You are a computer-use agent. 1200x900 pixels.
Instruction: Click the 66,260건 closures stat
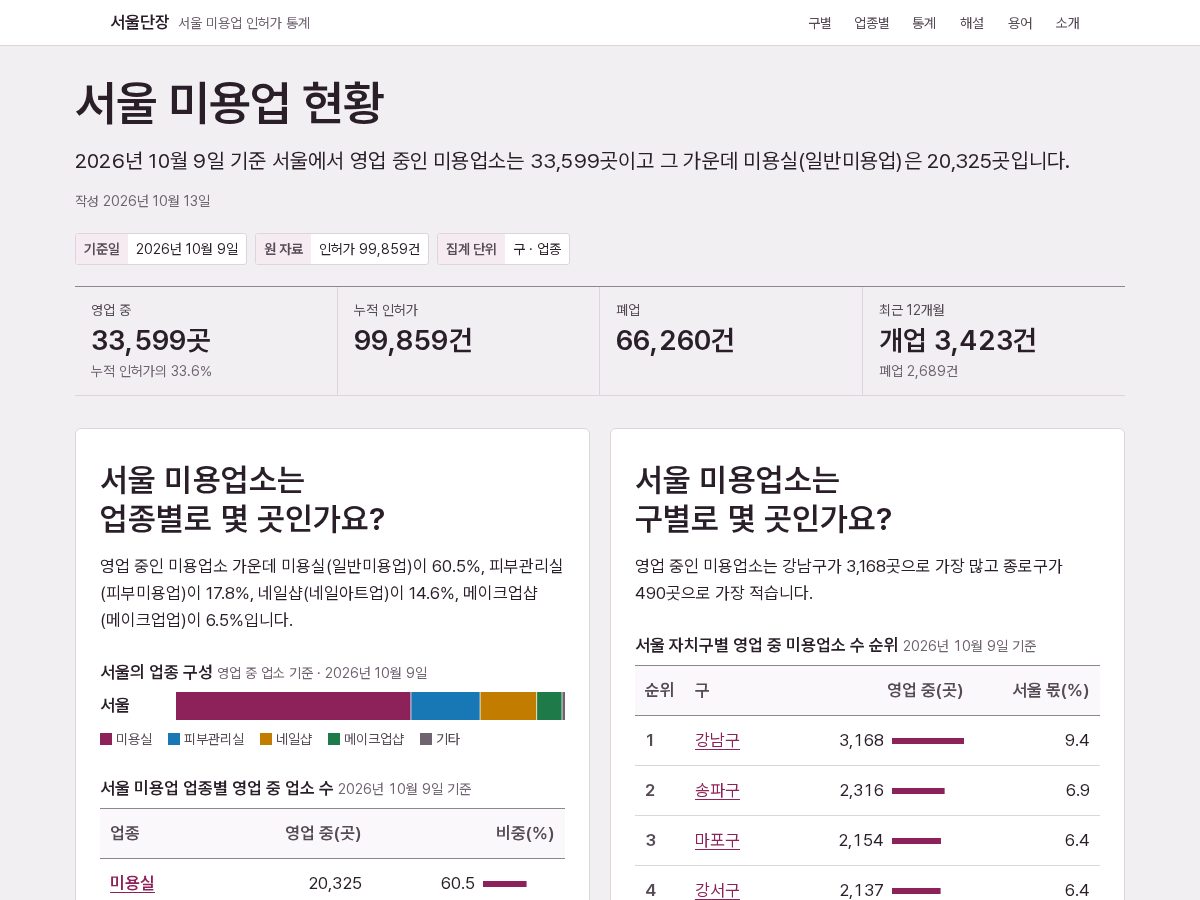(675, 340)
